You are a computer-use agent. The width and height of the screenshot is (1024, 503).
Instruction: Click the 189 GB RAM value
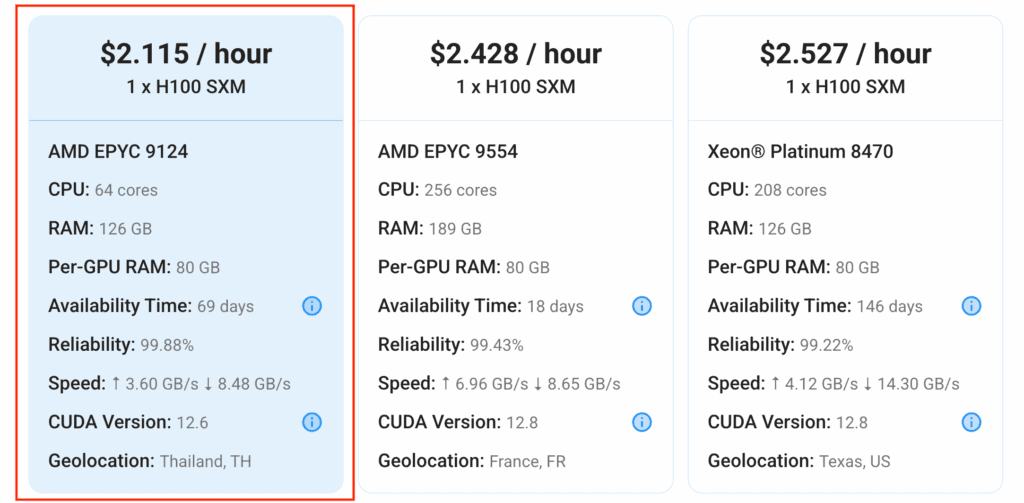click(x=455, y=229)
